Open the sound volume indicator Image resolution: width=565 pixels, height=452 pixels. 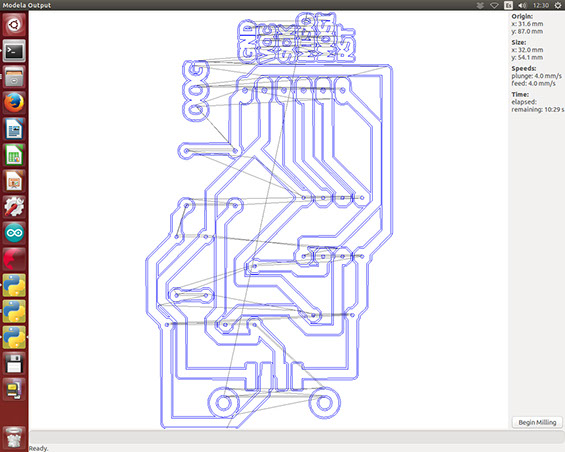(522, 5)
